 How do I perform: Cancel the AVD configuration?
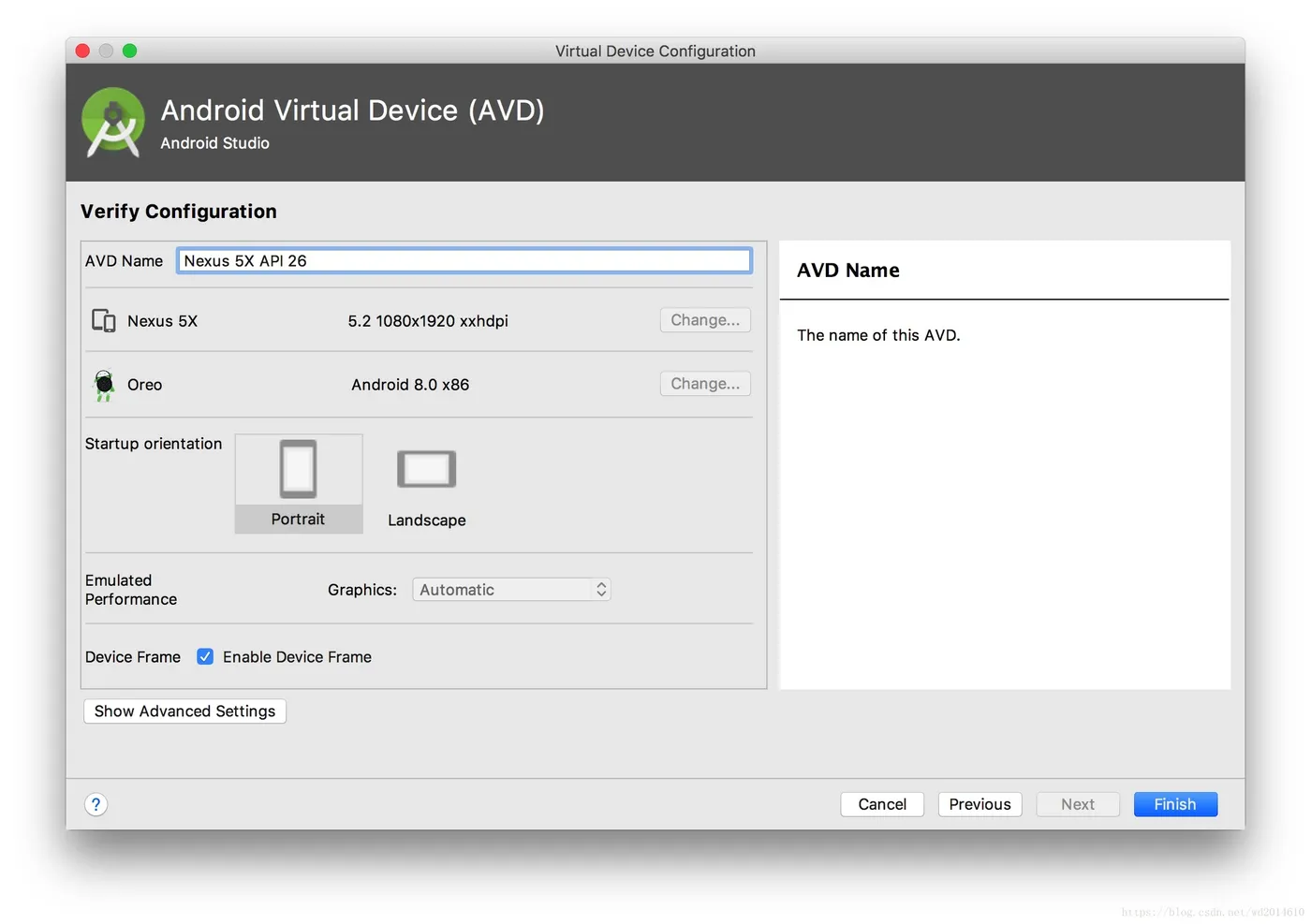tap(882, 804)
